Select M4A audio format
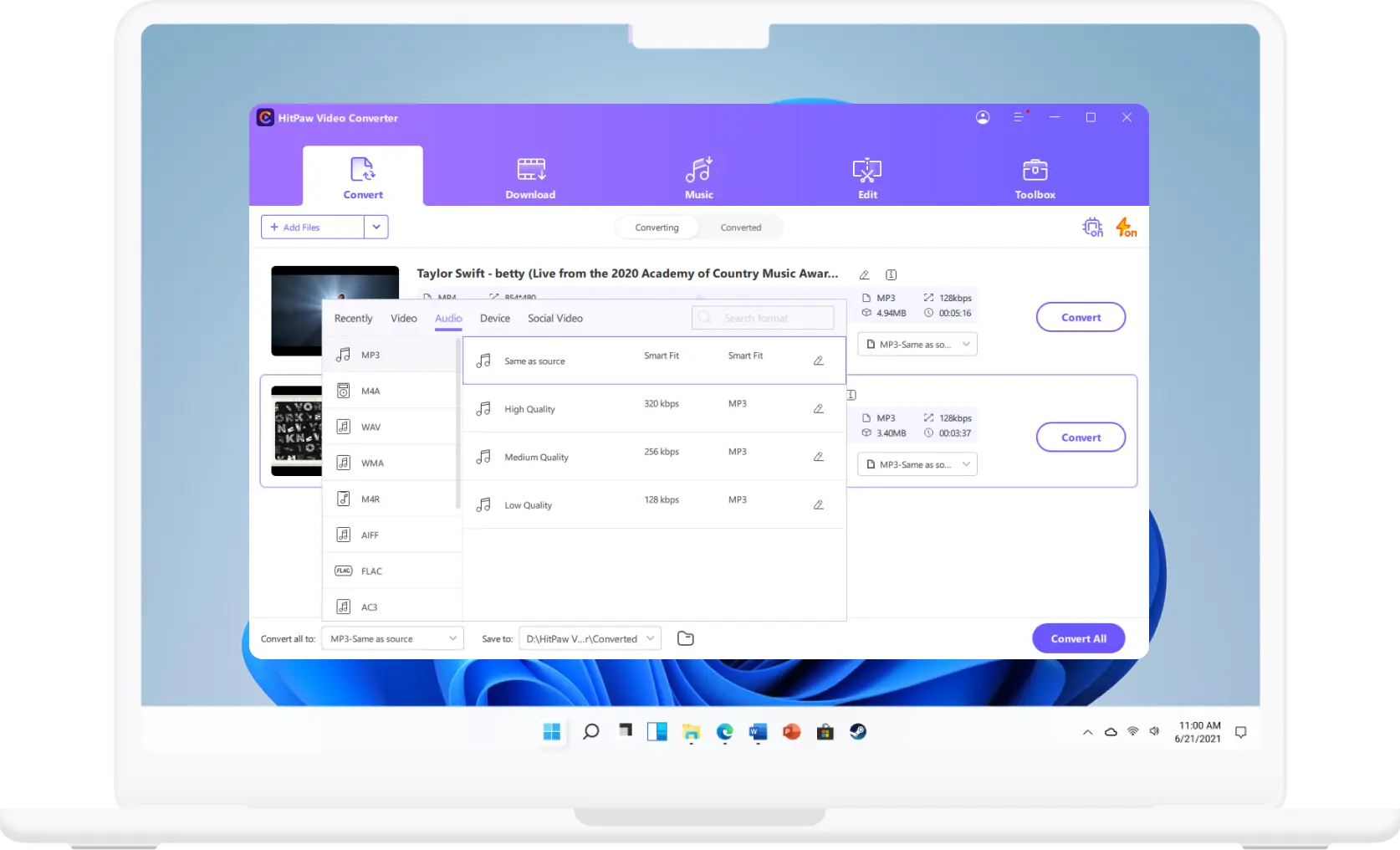Screen dimensions: 1400x850 (x=391, y=391)
